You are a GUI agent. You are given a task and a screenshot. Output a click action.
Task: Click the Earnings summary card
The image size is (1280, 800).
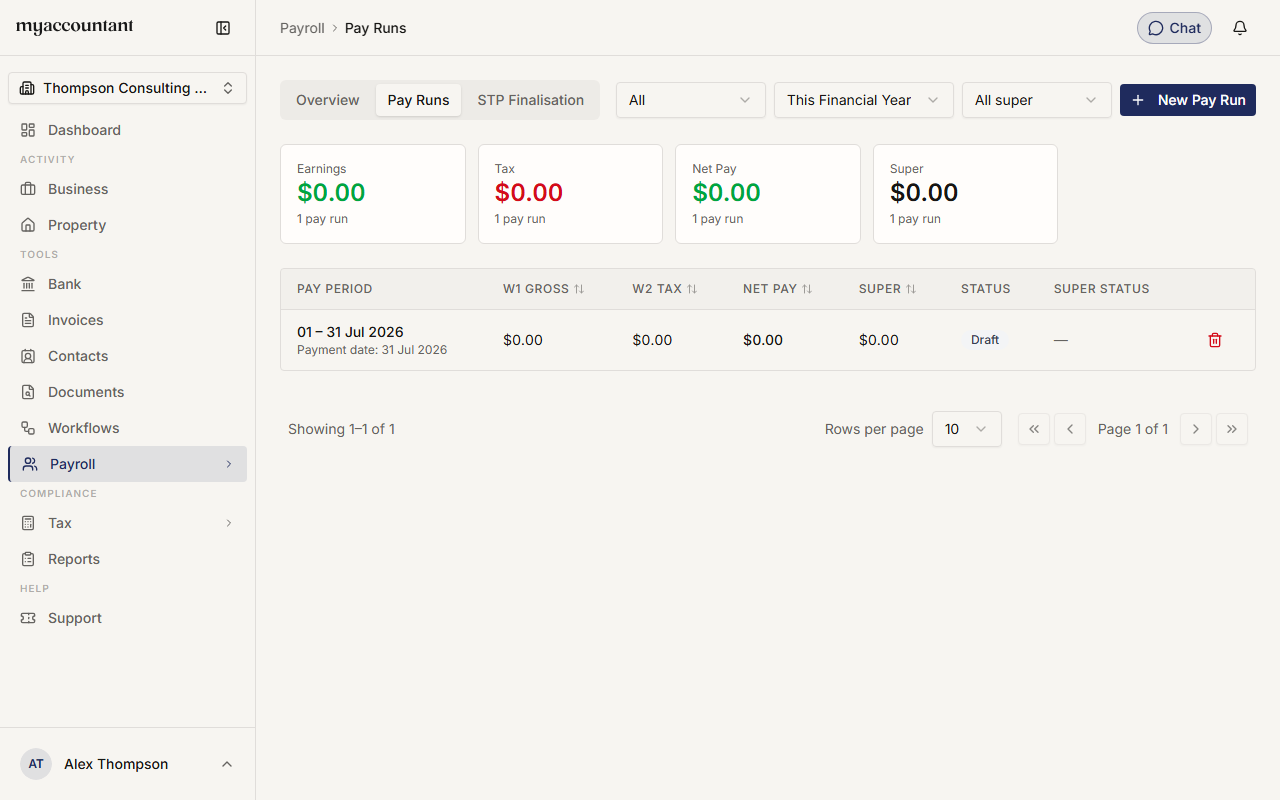coord(373,194)
